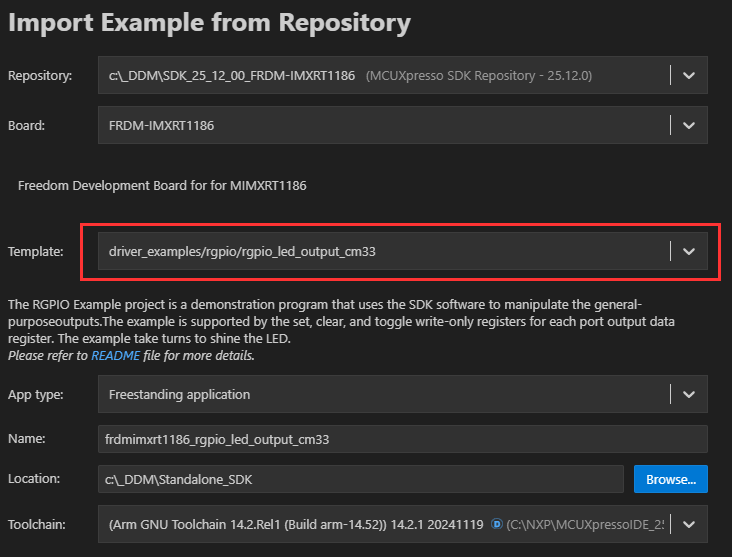This screenshot has height=557, width=732.
Task: Click into the Location input field
Action: [x=360, y=479]
